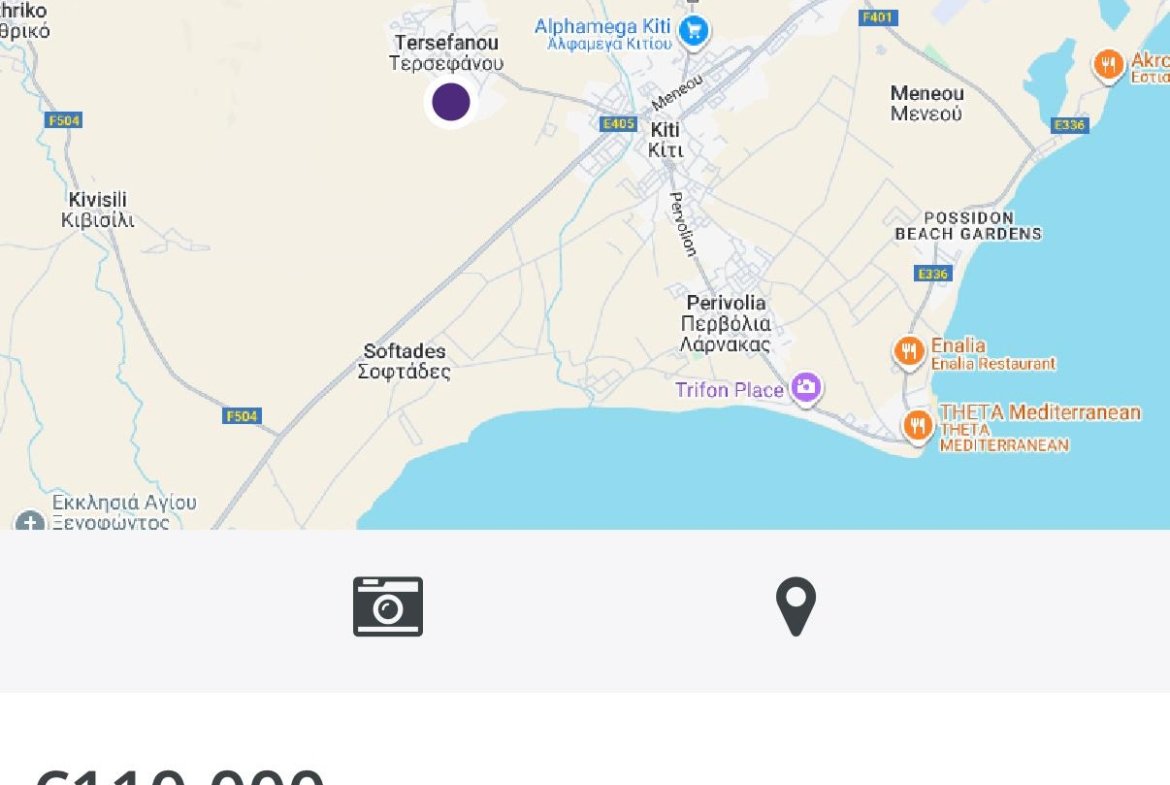The image size is (1170, 785).
Task: Select the Enalia restaurant fork-knife pin
Action: coord(908,351)
